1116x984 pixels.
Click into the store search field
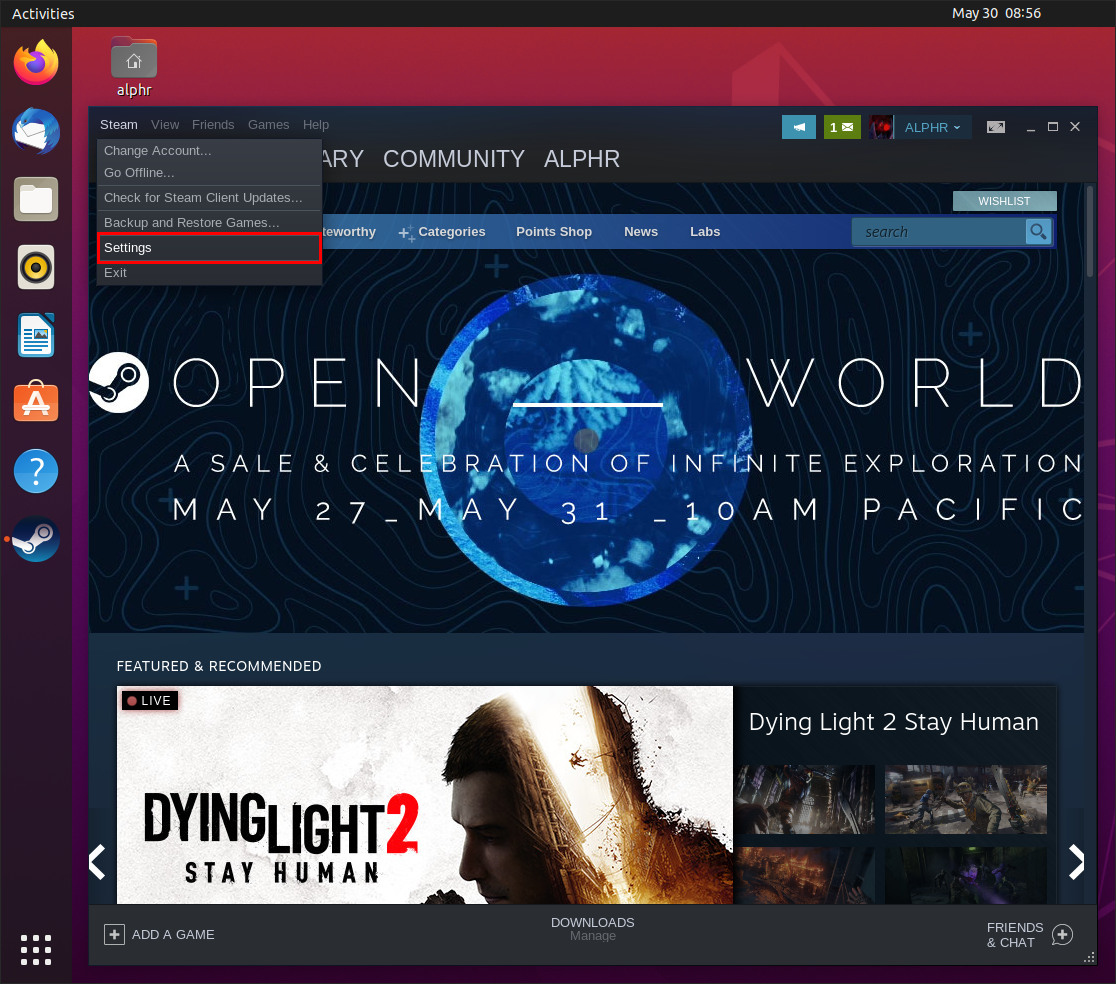pyautogui.click(x=939, y=232)
